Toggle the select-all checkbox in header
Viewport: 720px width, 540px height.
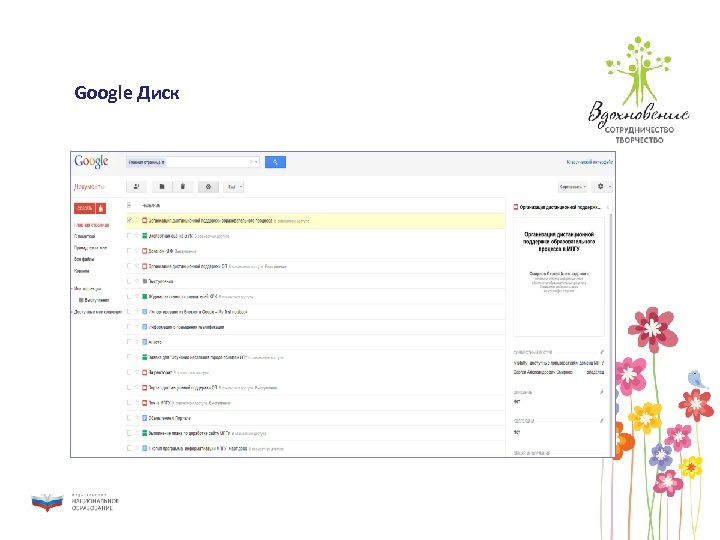(129, 205)
